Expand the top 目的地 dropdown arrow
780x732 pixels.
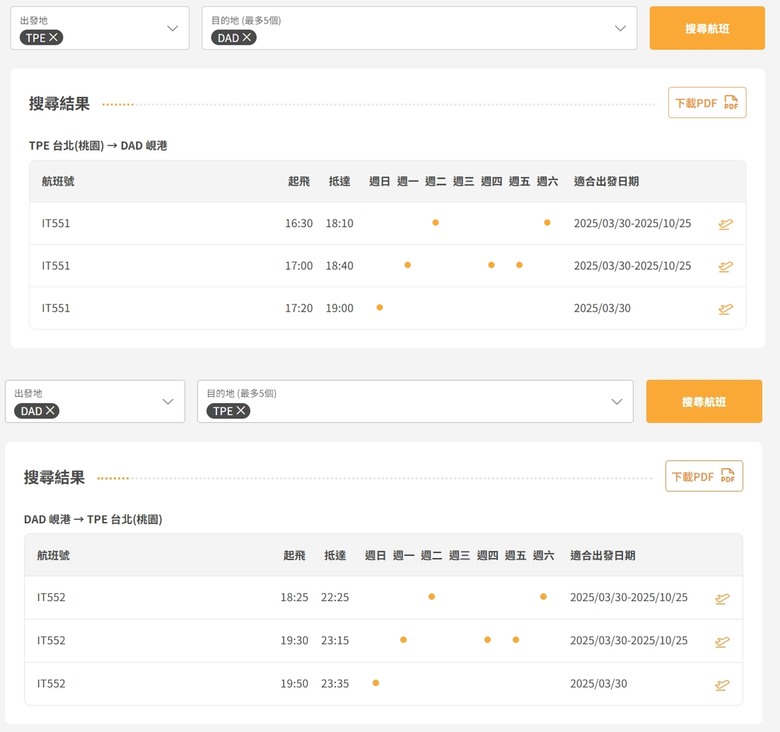[620, 28]
